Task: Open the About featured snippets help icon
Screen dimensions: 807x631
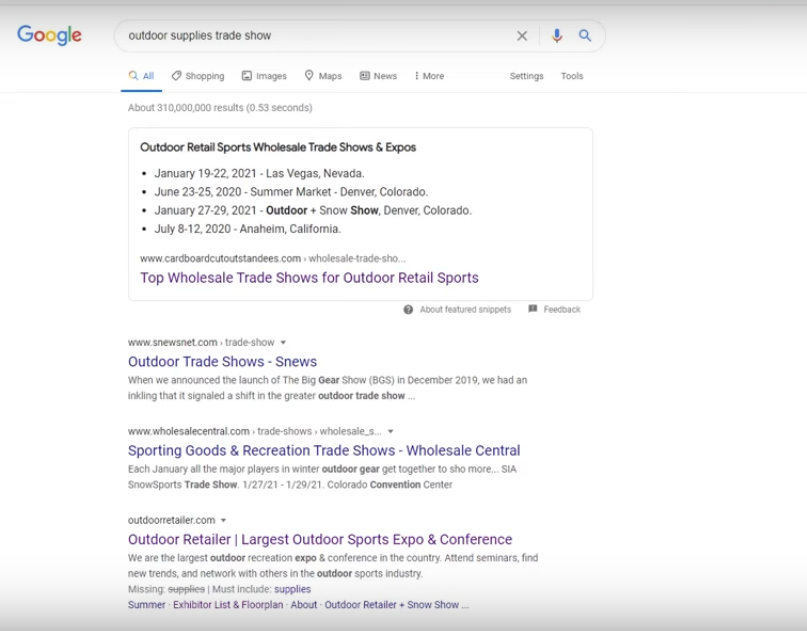Action: click(x=409, y=310)
